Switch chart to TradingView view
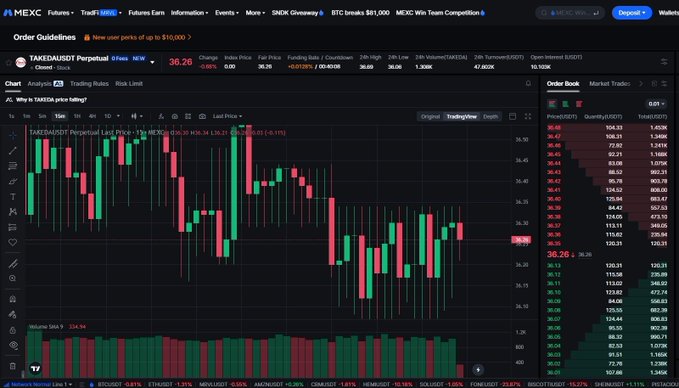The image size is (679, 388). pyautogui.click(x=461, y=116)
